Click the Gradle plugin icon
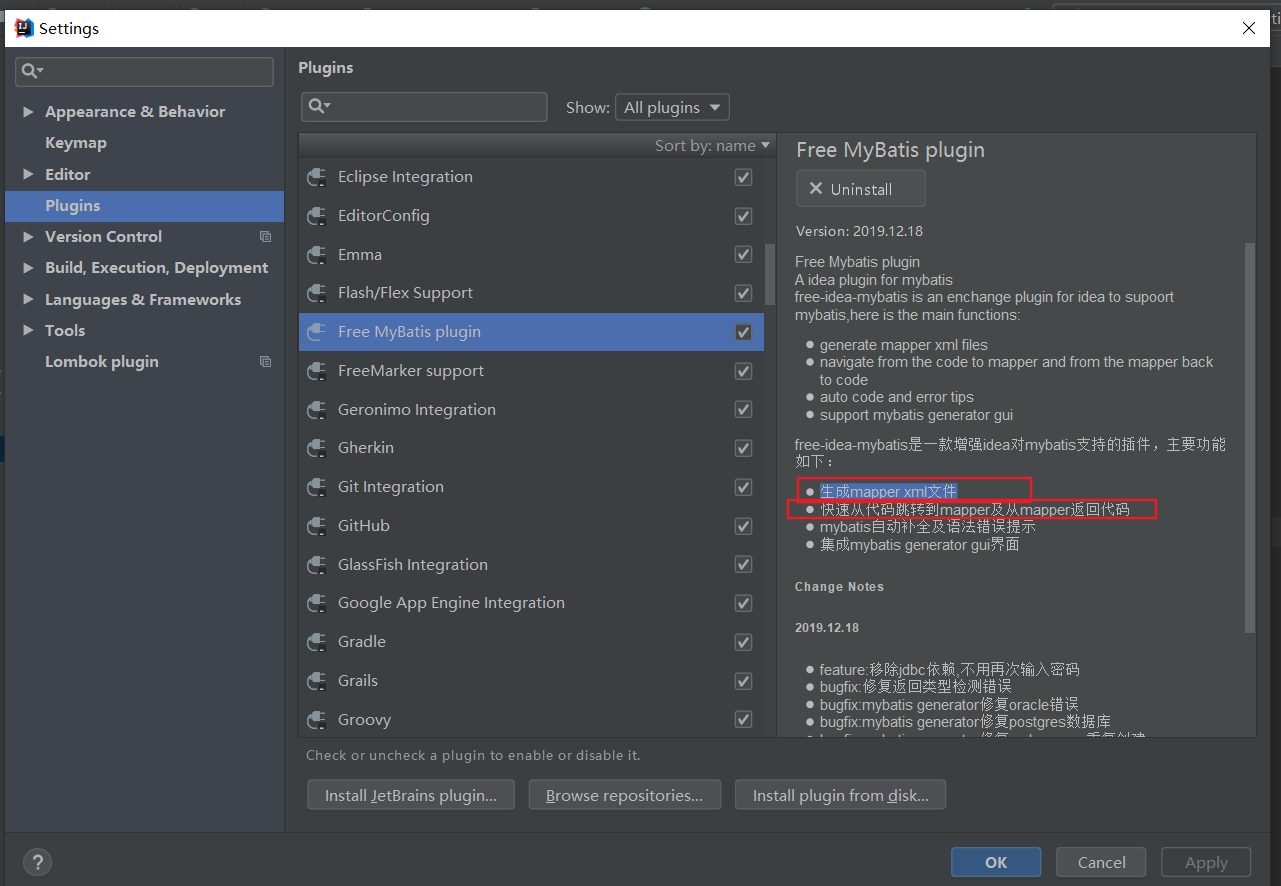Image resolution: width=1281 pixels, height=886 pixels. tap(317, 642)
